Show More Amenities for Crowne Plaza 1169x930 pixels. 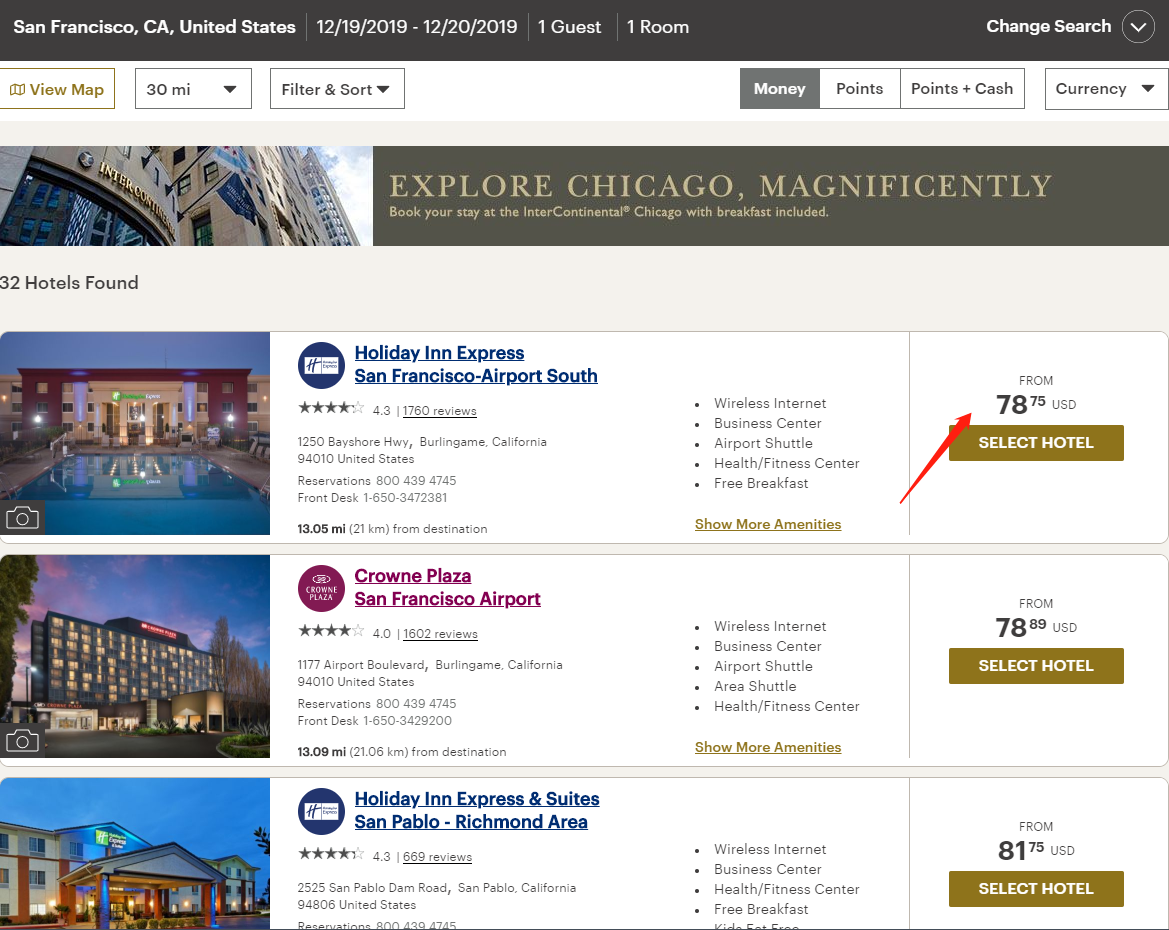coord(768,747)
